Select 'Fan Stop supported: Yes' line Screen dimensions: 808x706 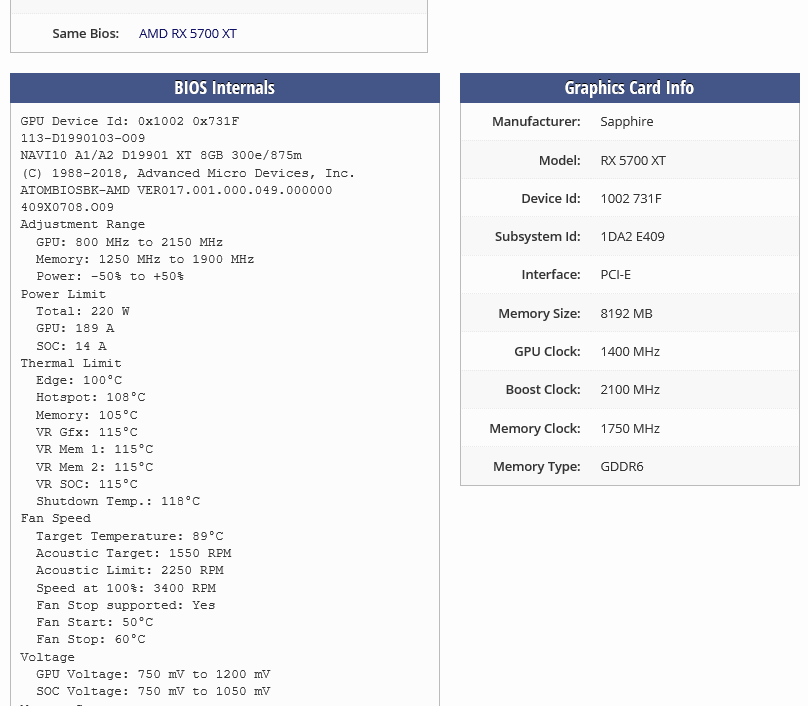[126, 606]
